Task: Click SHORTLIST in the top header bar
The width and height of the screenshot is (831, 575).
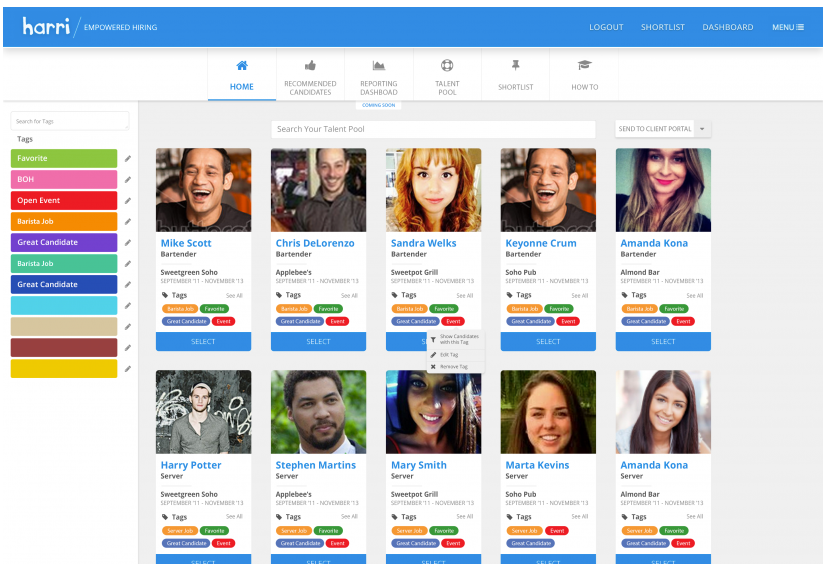Action: (662, 27)
